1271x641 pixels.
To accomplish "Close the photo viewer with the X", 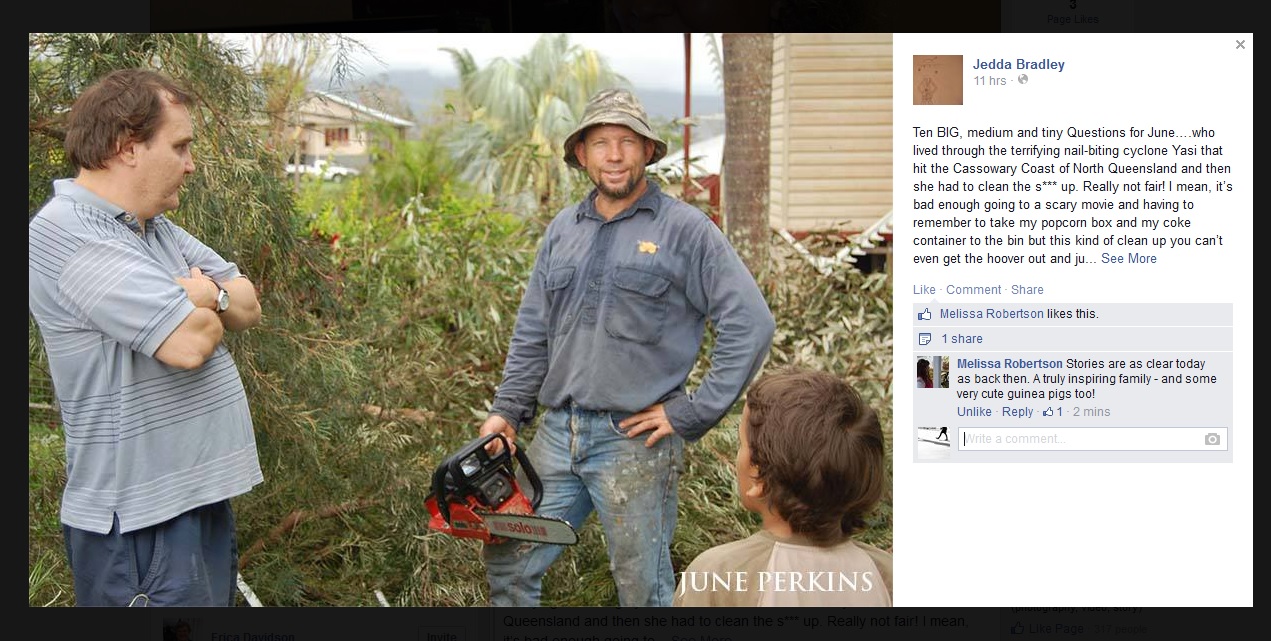I will 1240,45.
